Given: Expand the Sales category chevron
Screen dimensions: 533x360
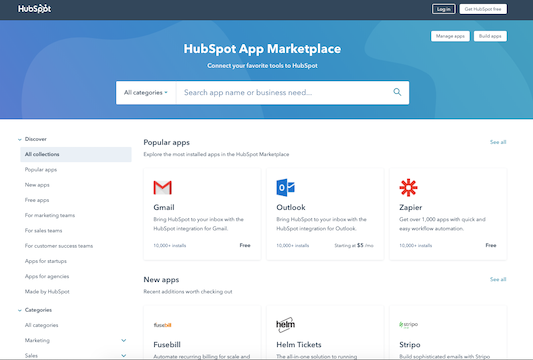Looking at the screenshot, I should click(124, 356).
